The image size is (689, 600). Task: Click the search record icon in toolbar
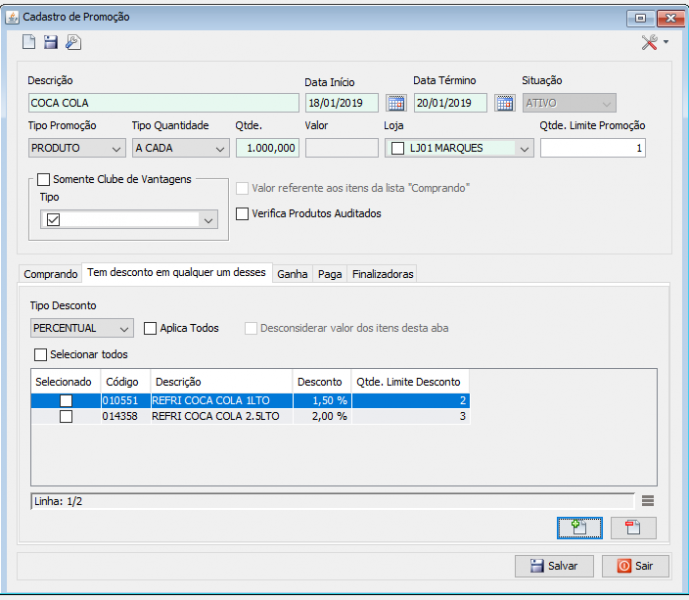[x=73, y=42]
